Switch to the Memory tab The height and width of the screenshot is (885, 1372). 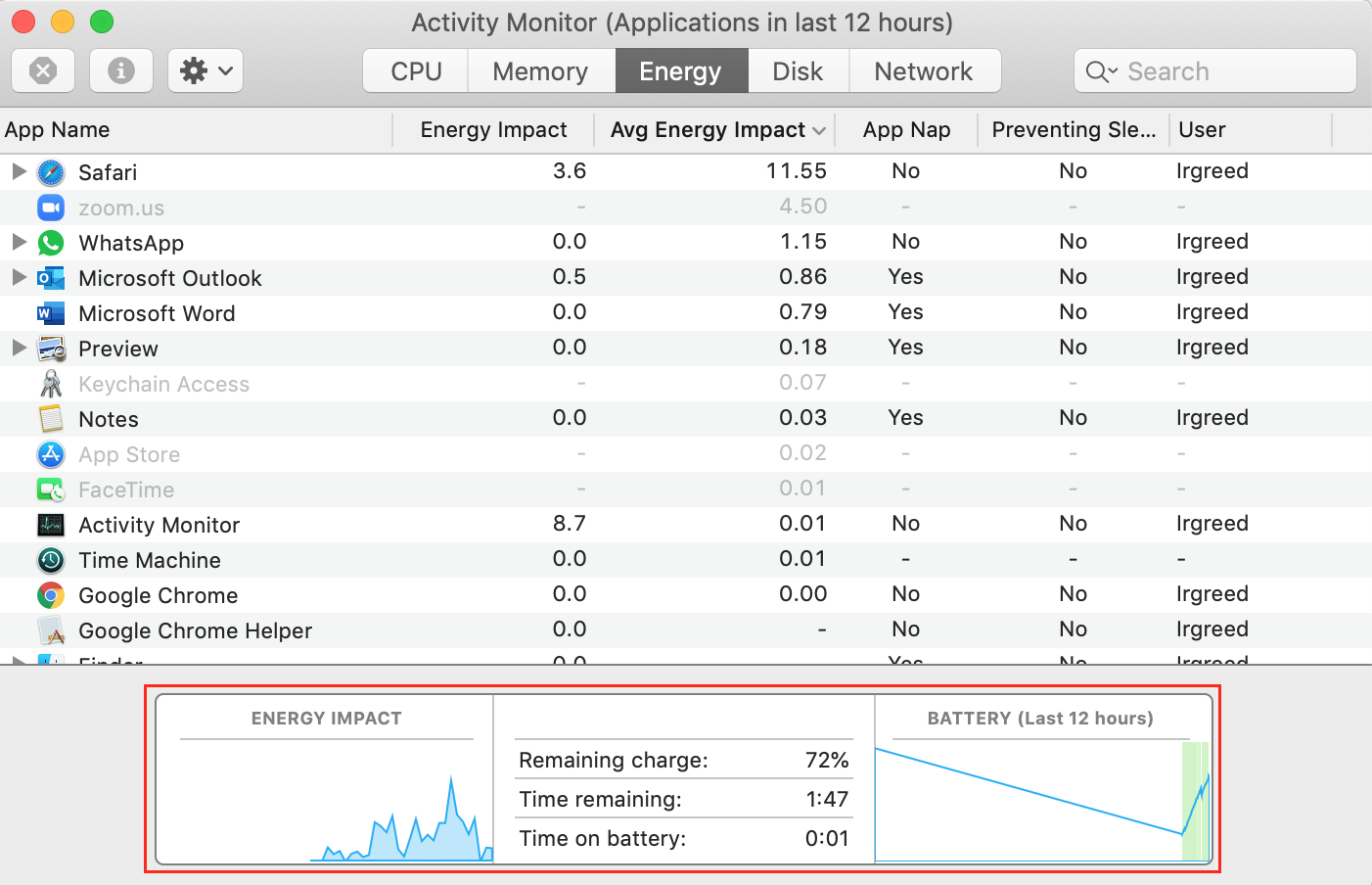click(x=541, y=71)
